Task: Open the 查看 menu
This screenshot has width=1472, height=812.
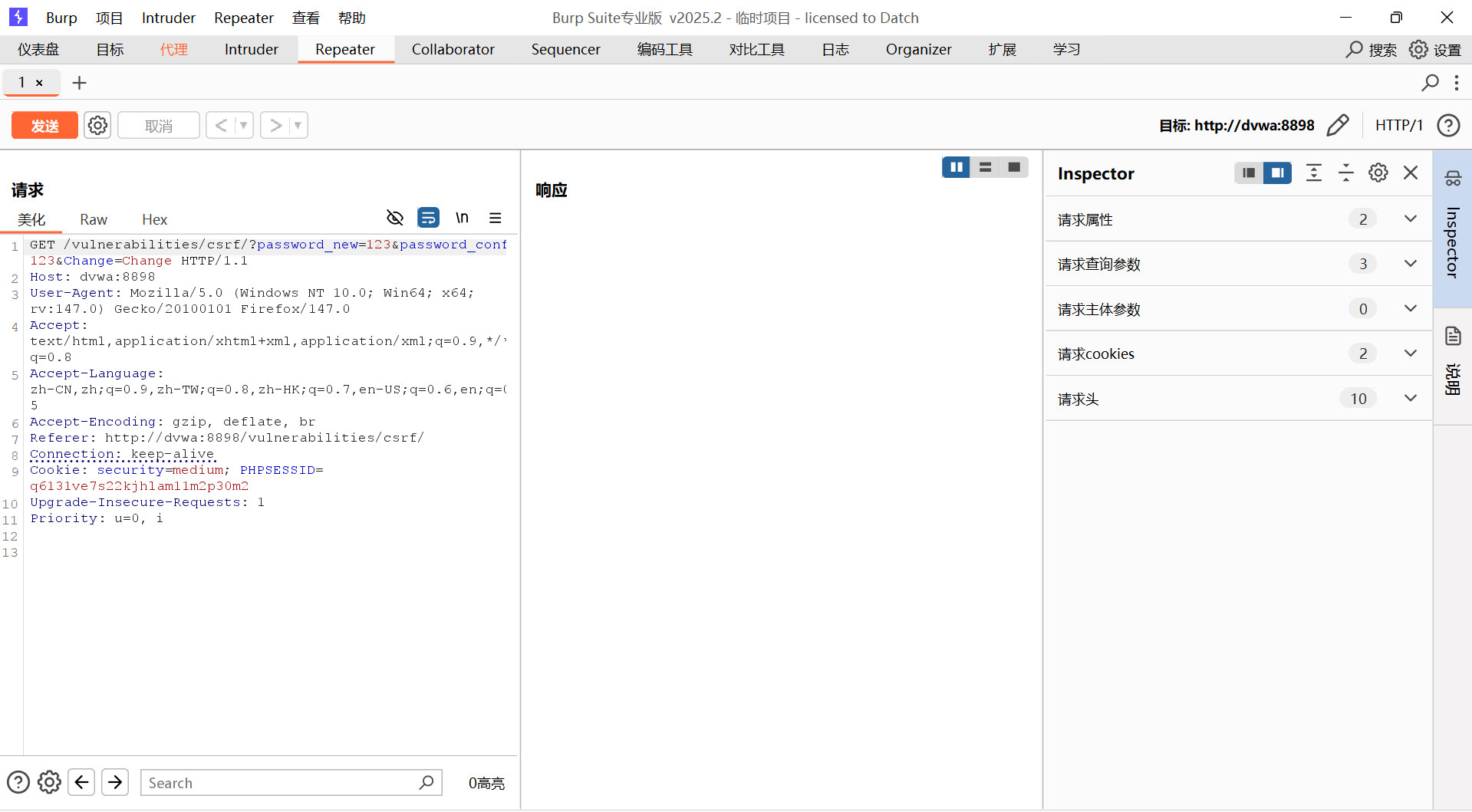Action: [305, 18]
